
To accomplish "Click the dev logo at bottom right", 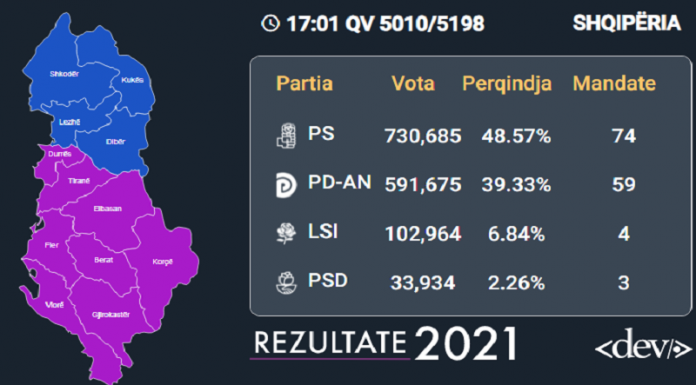I will coord(643,344).
